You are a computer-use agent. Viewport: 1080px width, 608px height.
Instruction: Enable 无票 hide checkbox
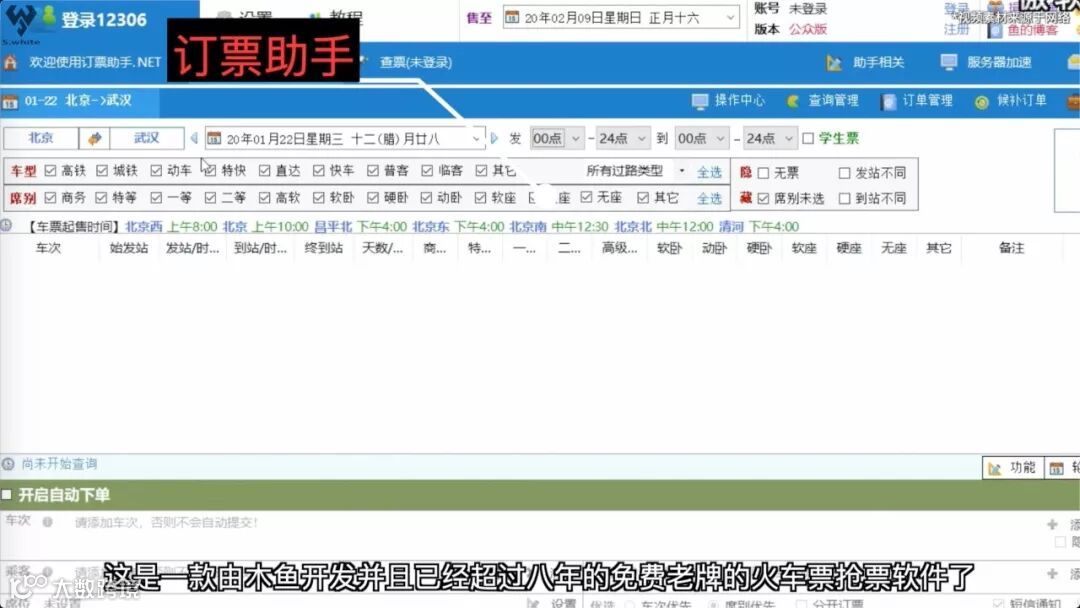click(x=763, y=173)
